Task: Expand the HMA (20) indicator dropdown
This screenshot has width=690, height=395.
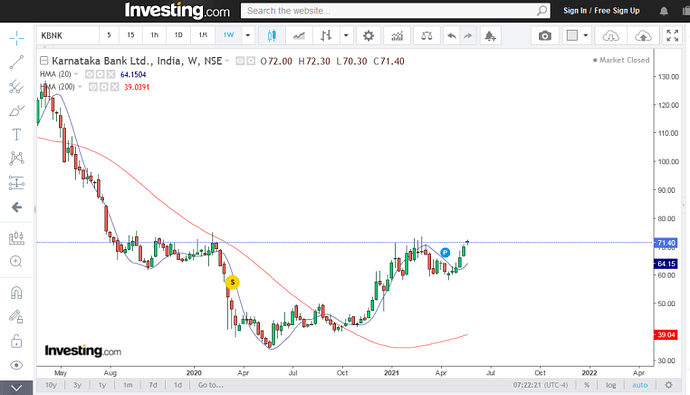Action: coord(76,74)
